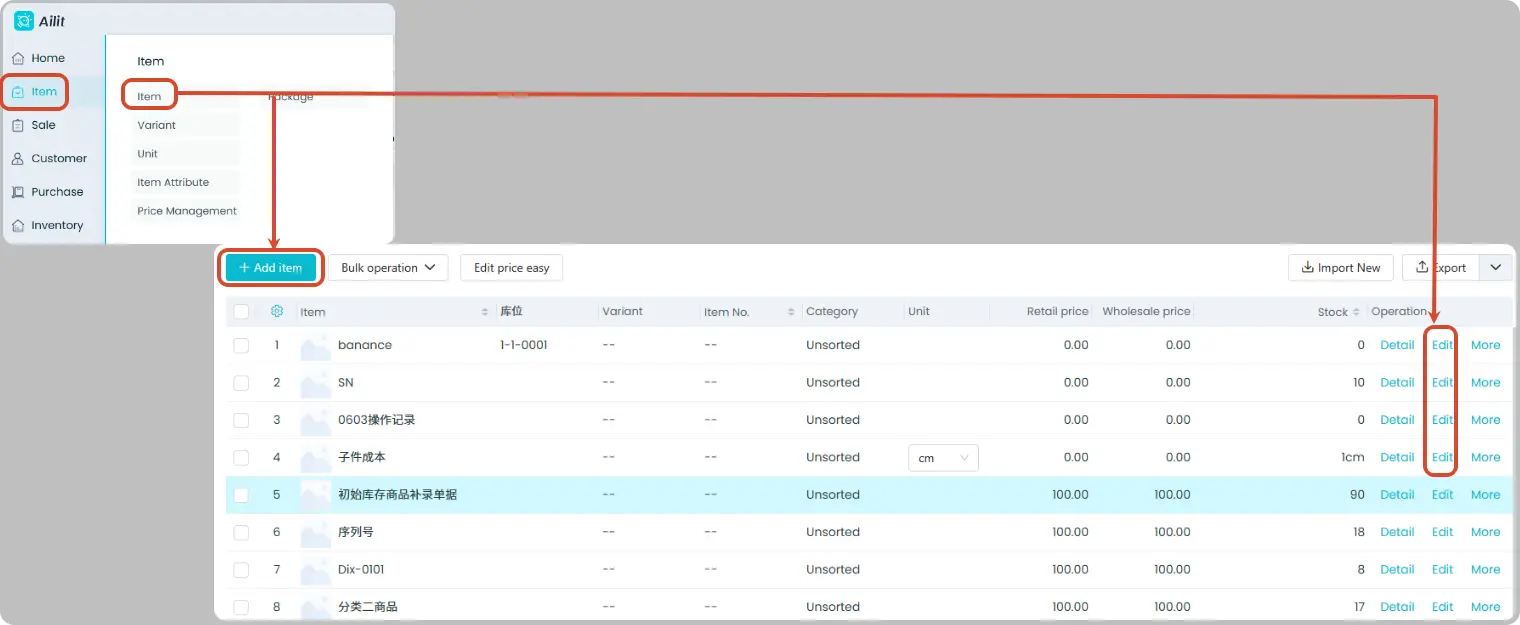Click the Edit price easy button
Image resolution: width=1520 pixels, height=625 pixels.
[512, 268]
